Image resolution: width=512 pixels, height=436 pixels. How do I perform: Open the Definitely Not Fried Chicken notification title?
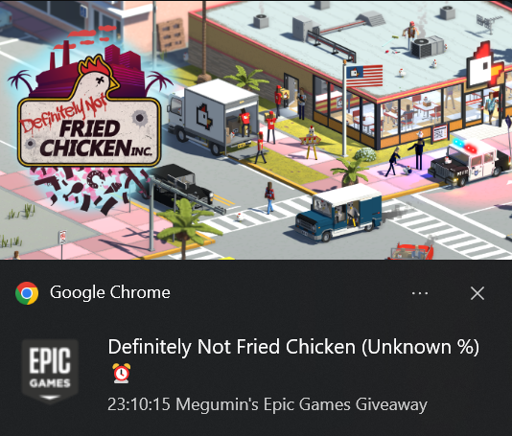click(x=293, y=347)
